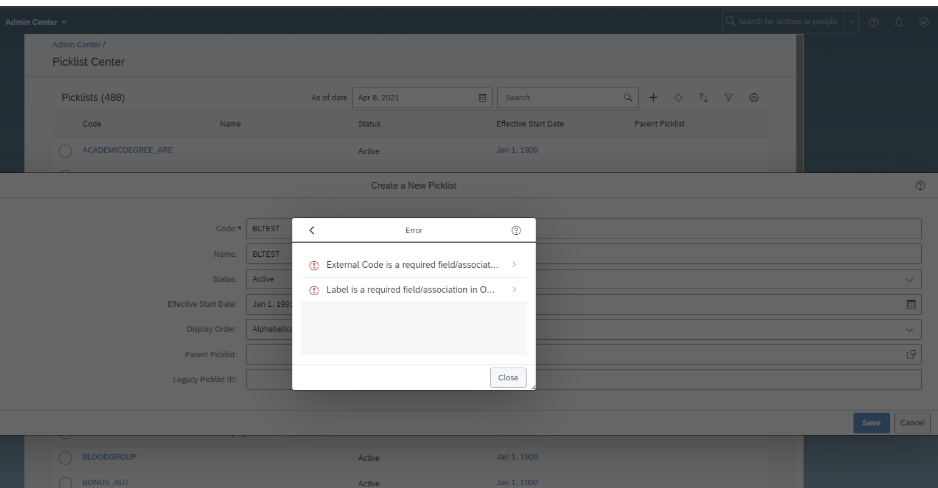The width and height of the screenshot is (938, 488).
Task: Click the Status column header
Action: 369,124
